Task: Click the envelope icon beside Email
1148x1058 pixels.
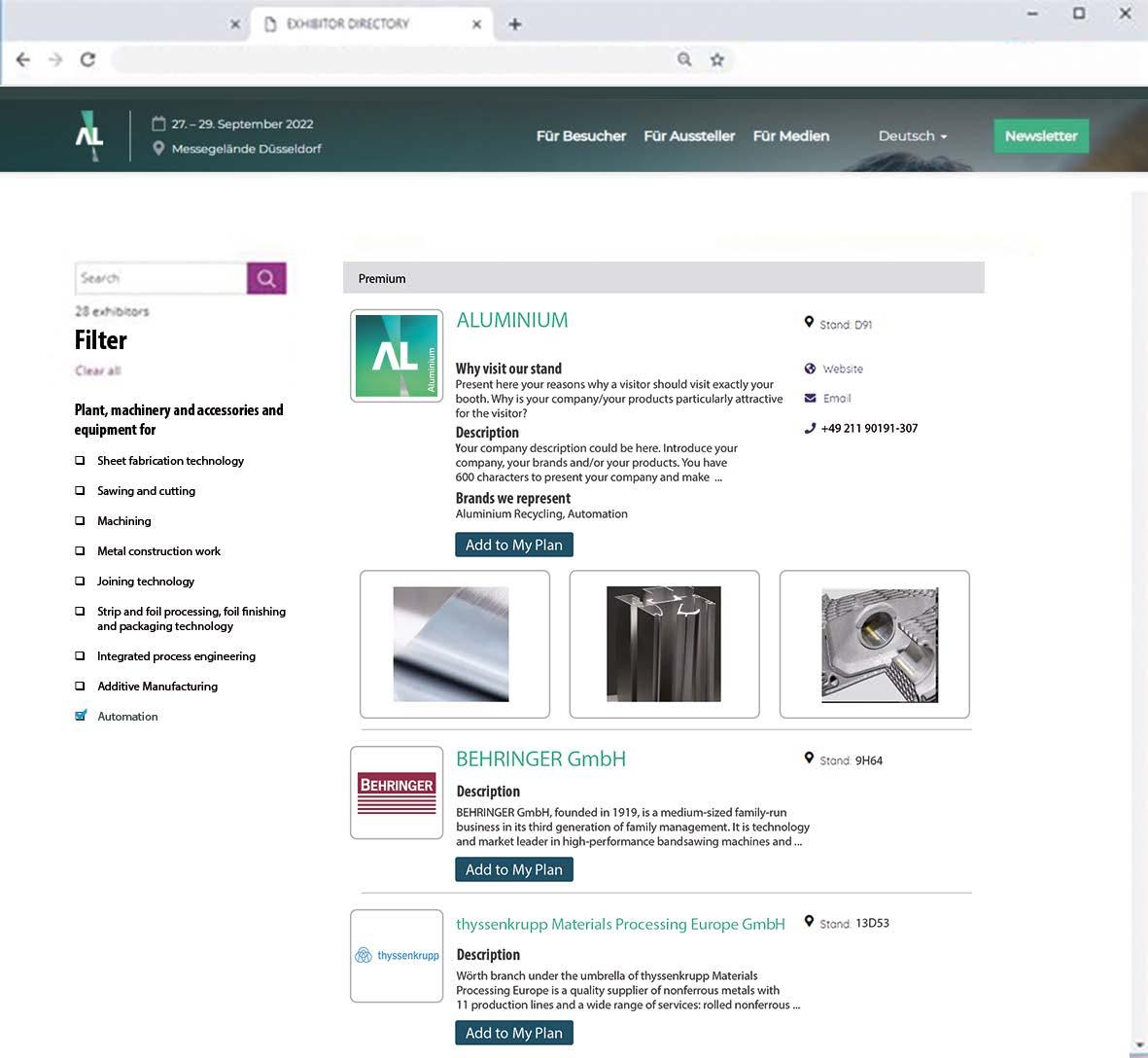Action: point(810,399)
